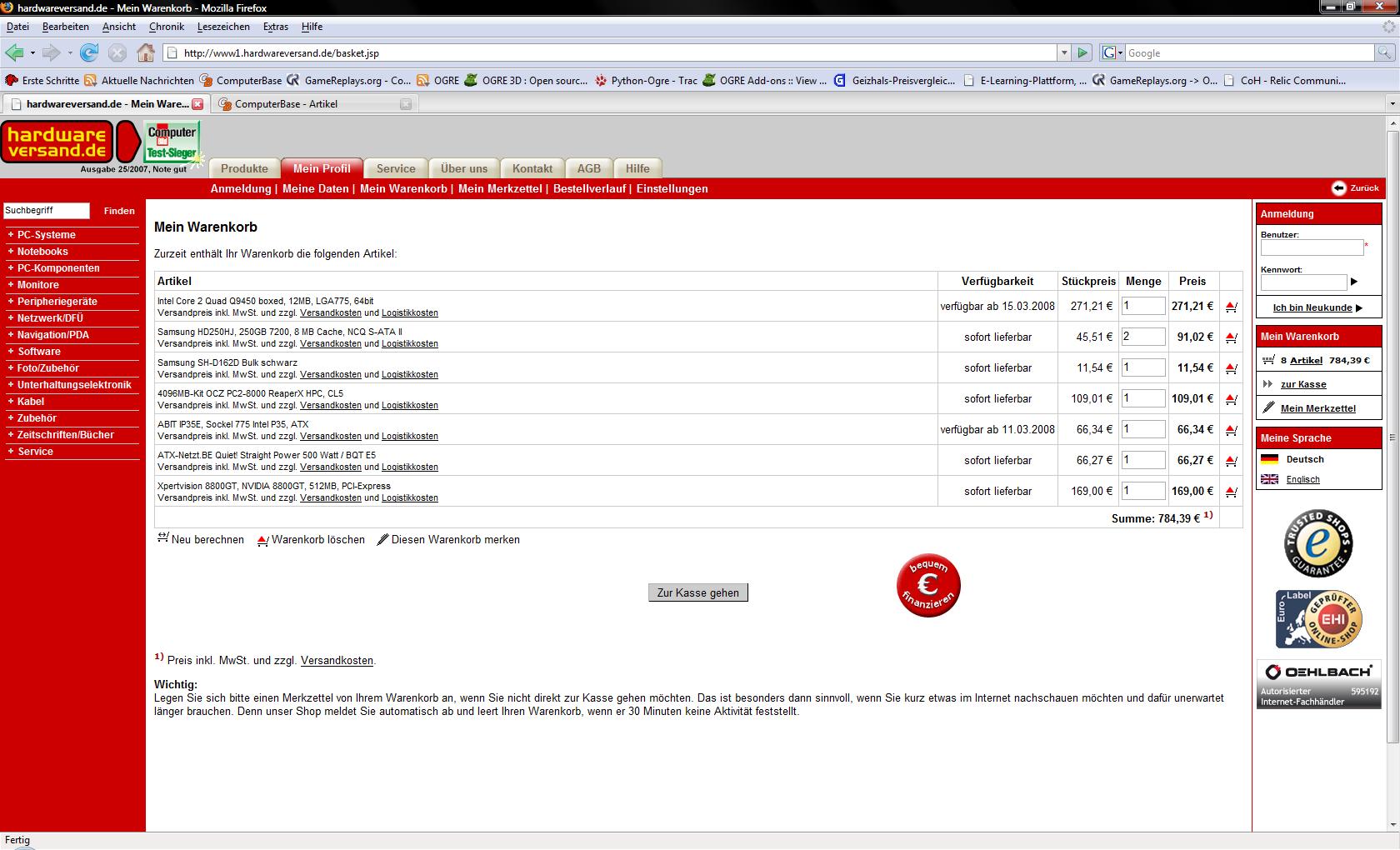Submit login with the arrow next to Kennwort

click(x=1354, y=282)
